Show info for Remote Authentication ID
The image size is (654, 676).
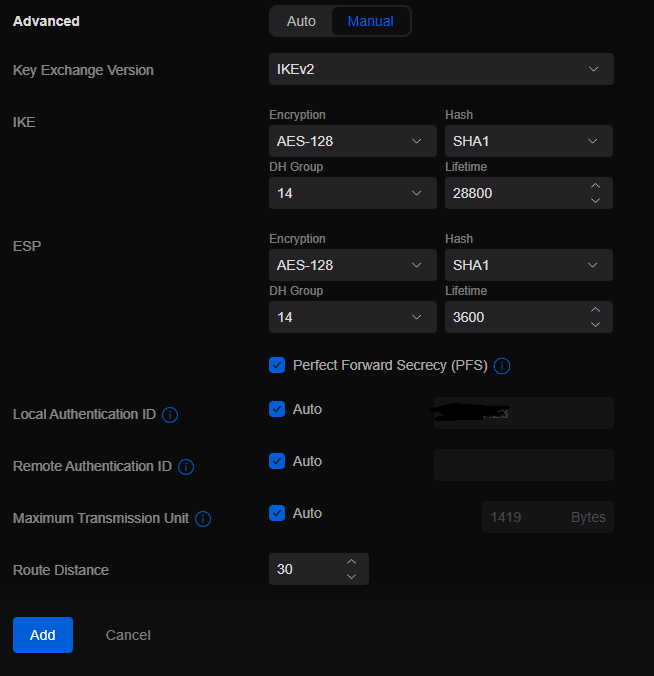coord(186,466)
